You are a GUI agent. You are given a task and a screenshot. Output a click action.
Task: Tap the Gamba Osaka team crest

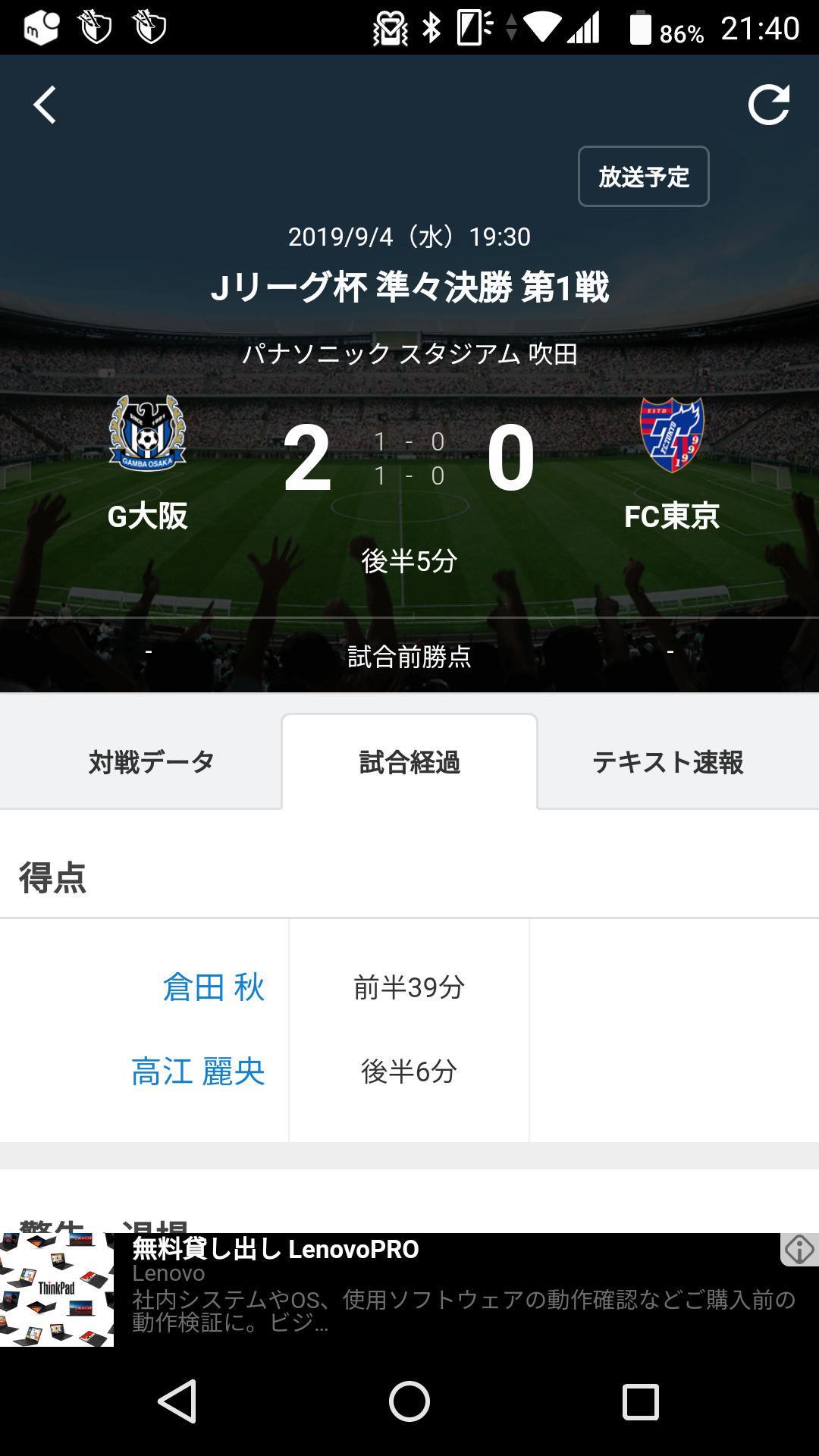(x=148, y=433)
